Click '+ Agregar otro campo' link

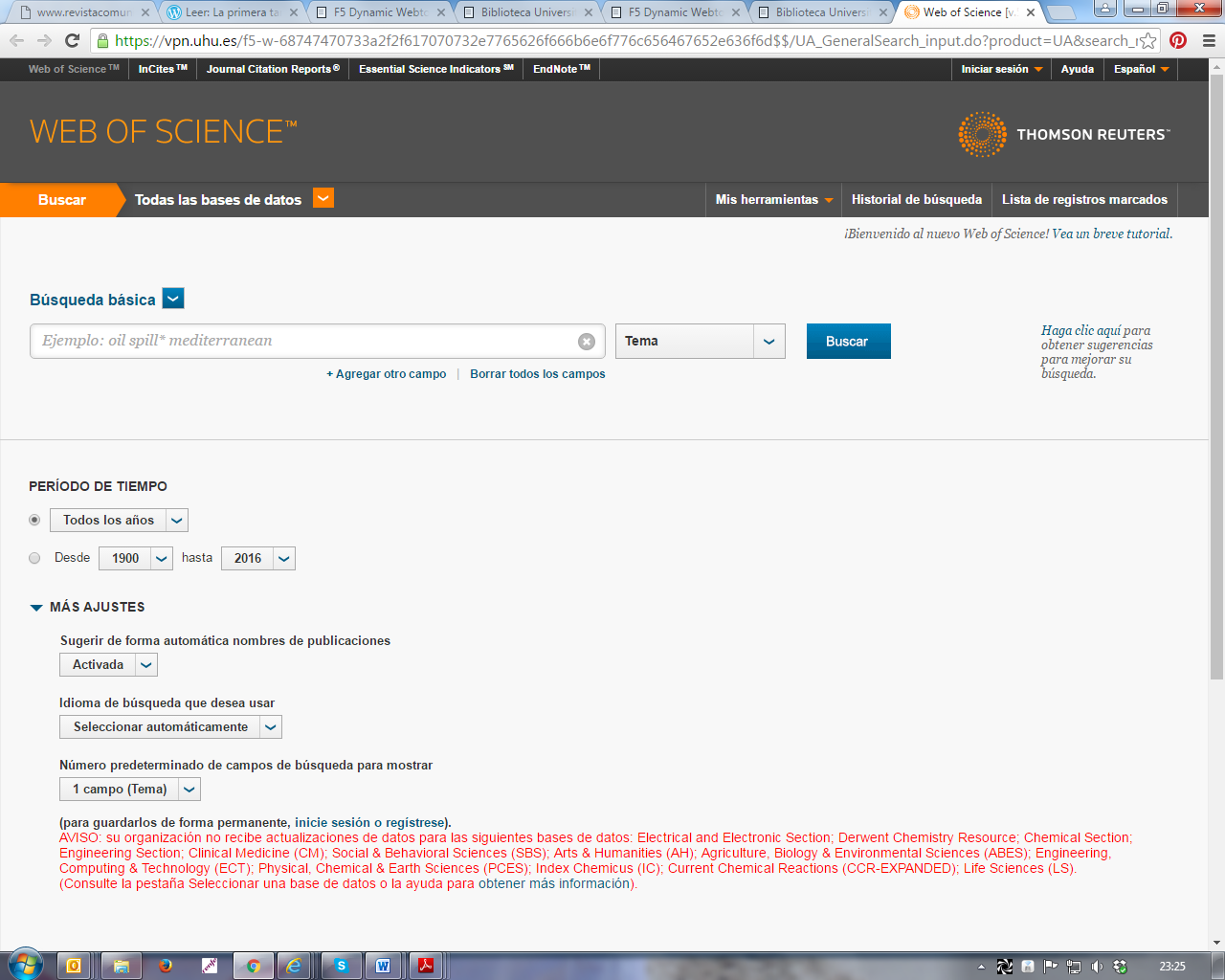387,374
